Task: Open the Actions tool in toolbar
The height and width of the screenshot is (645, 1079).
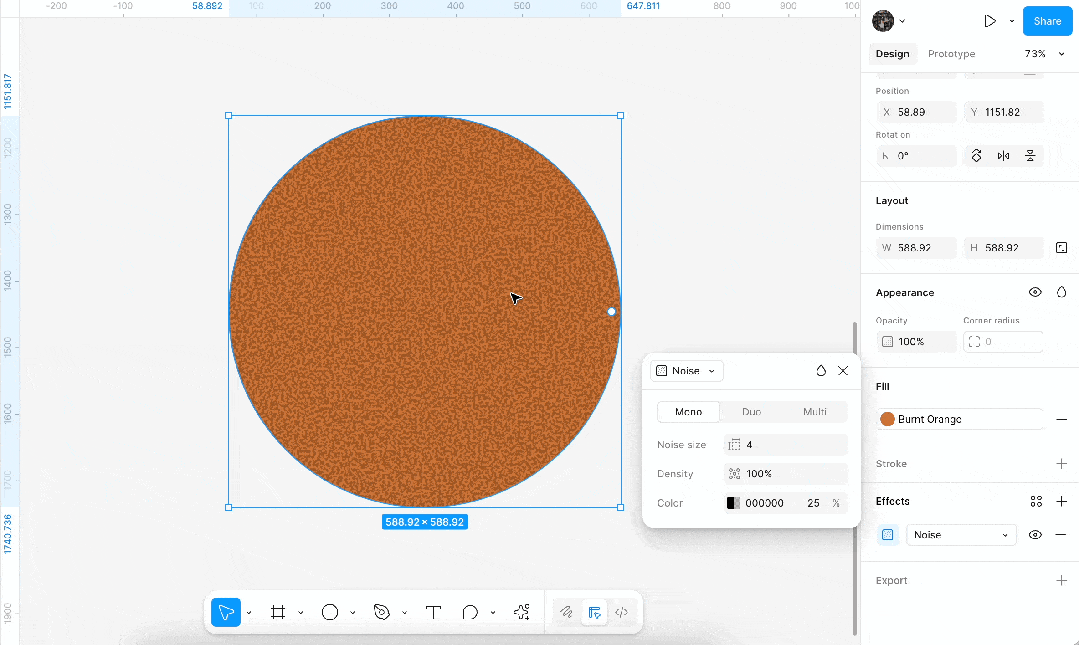Action: (522, 612)
